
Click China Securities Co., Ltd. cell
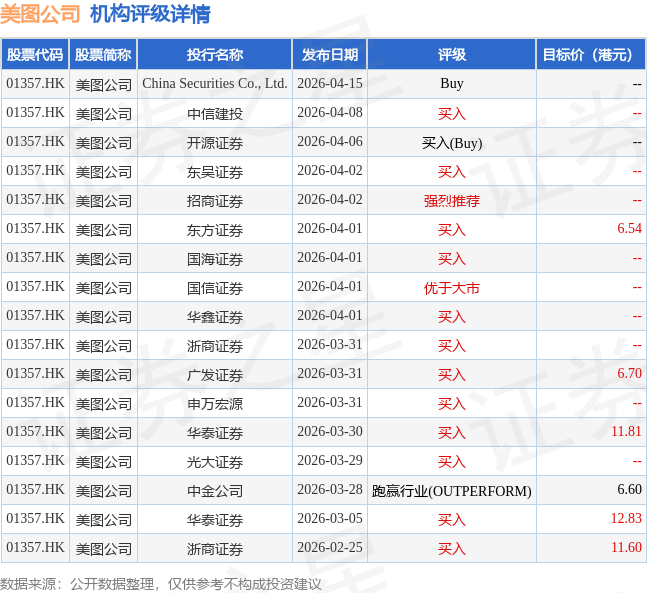pyautogui.click(x=215, y=84)
